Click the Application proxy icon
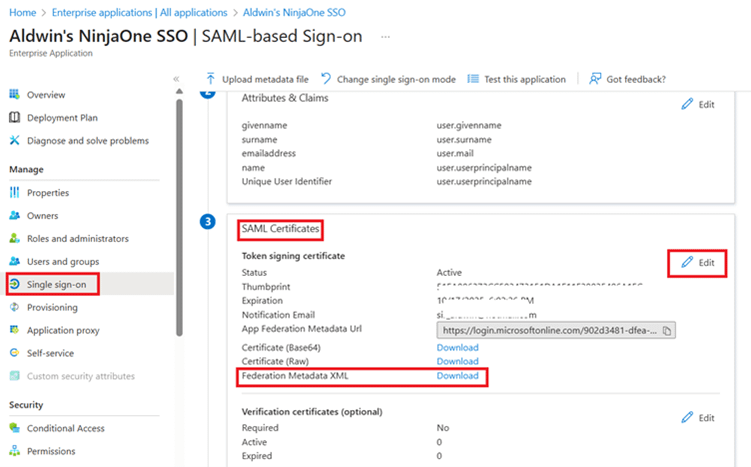This screenshot has height=467, width=751. coord(14,330)
